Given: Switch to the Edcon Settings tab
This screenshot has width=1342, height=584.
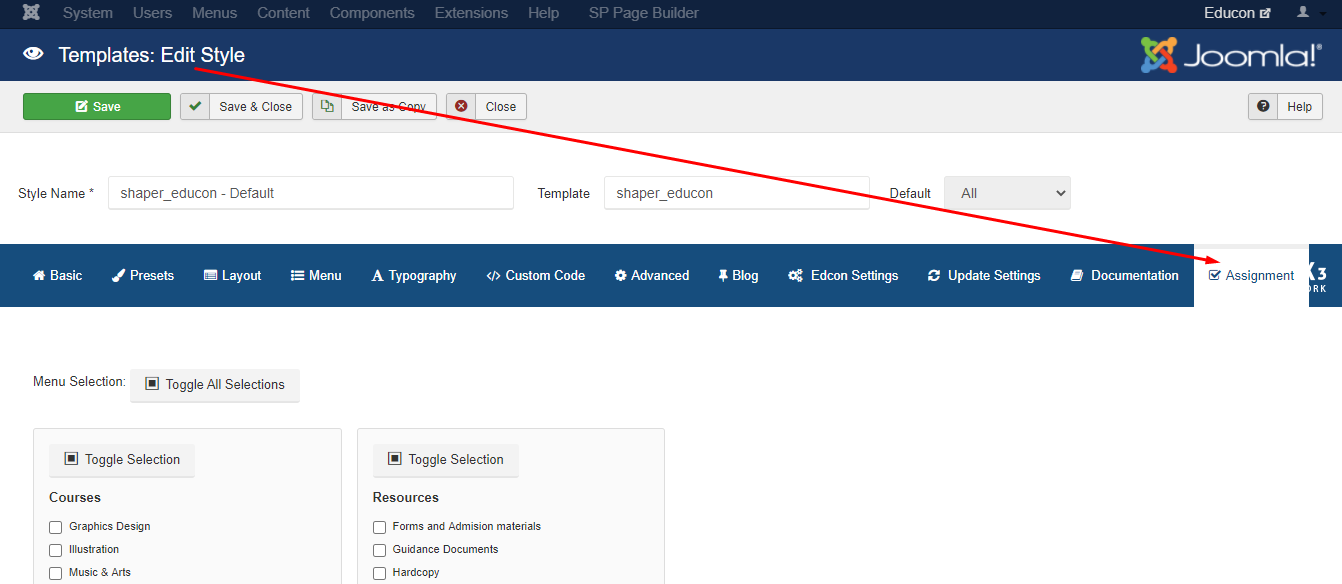Looking at the screenshot, I should pyautogui.click(x=843, y=275).
